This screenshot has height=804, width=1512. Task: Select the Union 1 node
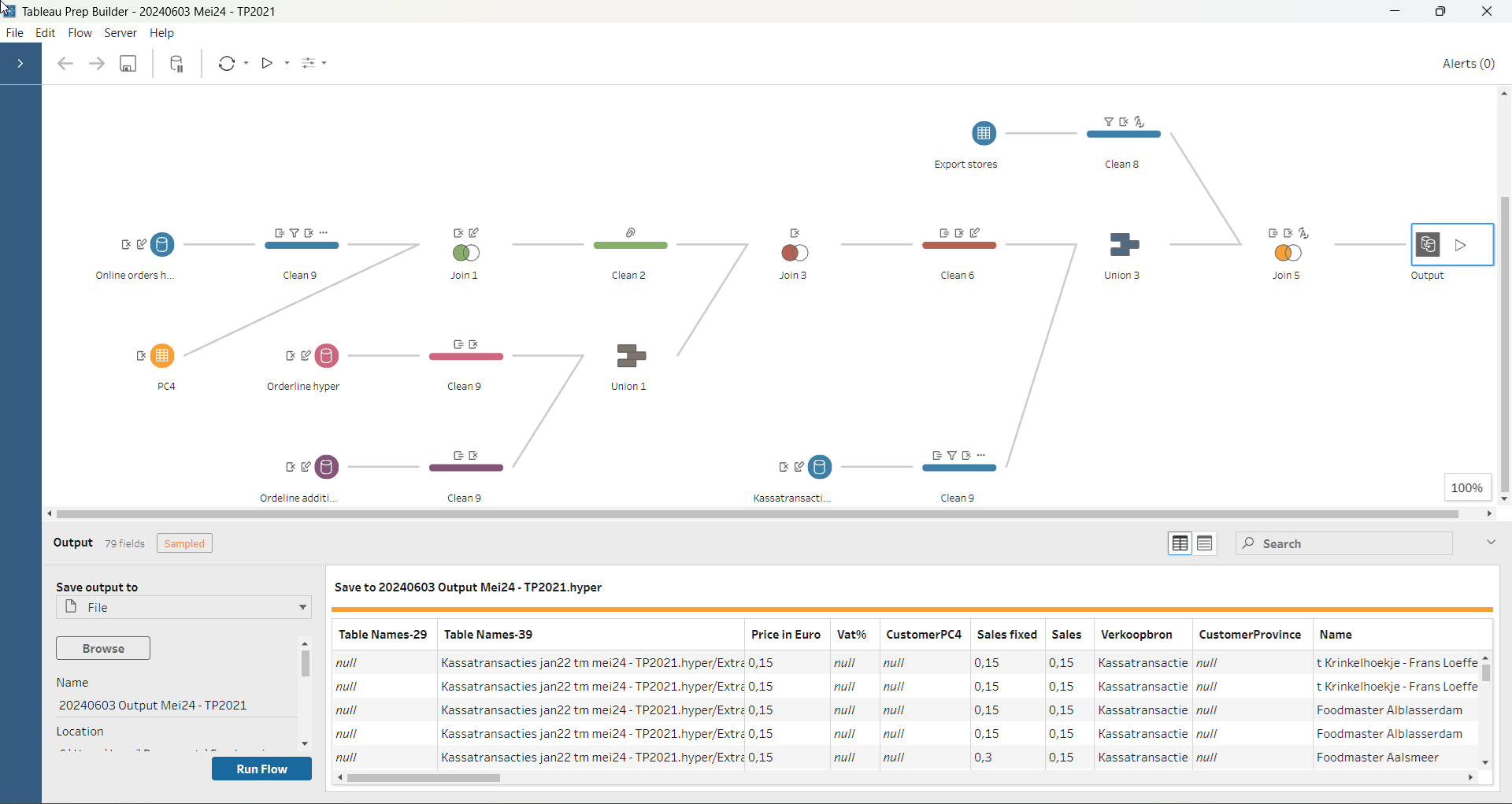631,356
